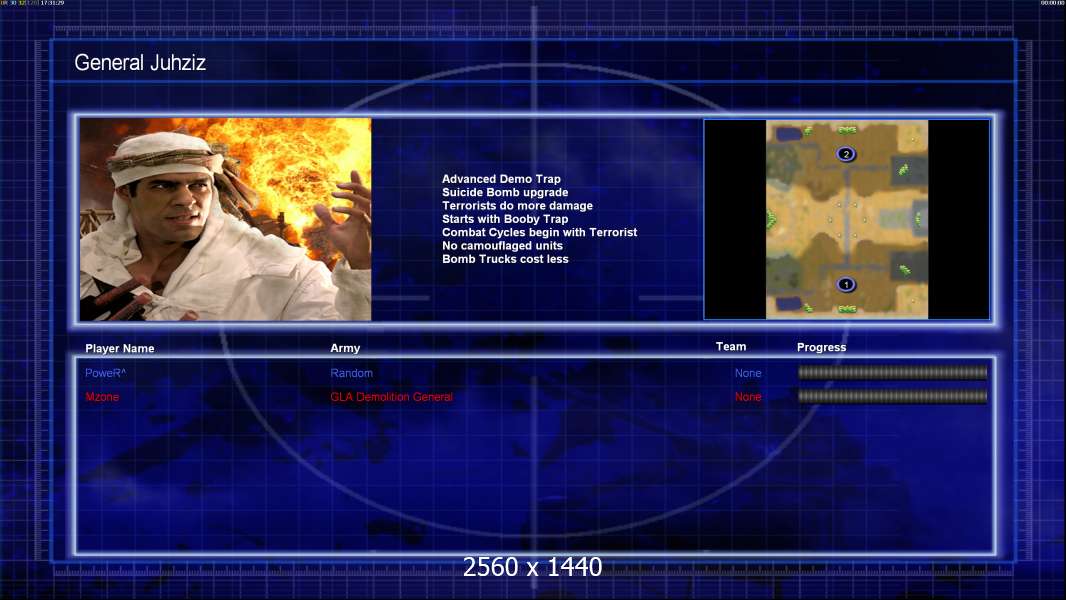
Task: Select player name Mzone
Action: (102, 397)
